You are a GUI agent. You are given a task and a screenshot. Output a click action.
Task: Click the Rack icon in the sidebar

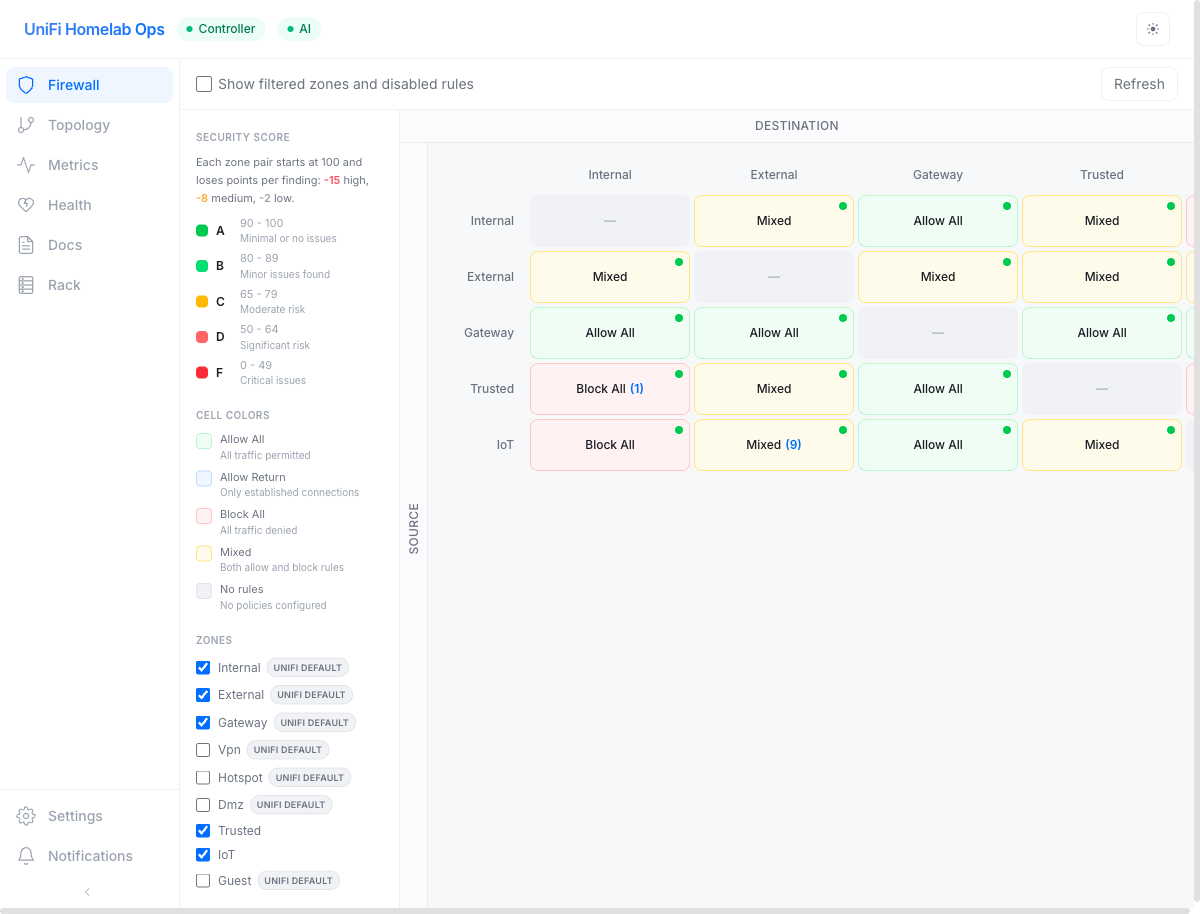coord(25,284)
